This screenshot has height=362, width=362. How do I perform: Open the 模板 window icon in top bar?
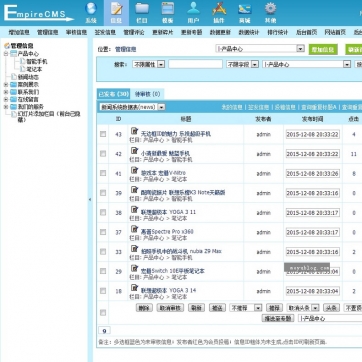[x=168, y=9]
